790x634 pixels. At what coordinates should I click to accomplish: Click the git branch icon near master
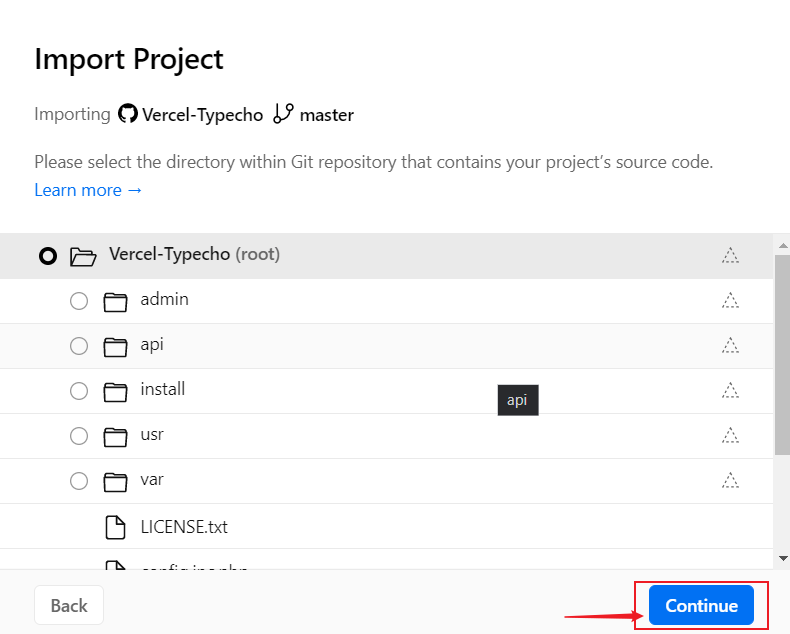[x=283, y=114]
